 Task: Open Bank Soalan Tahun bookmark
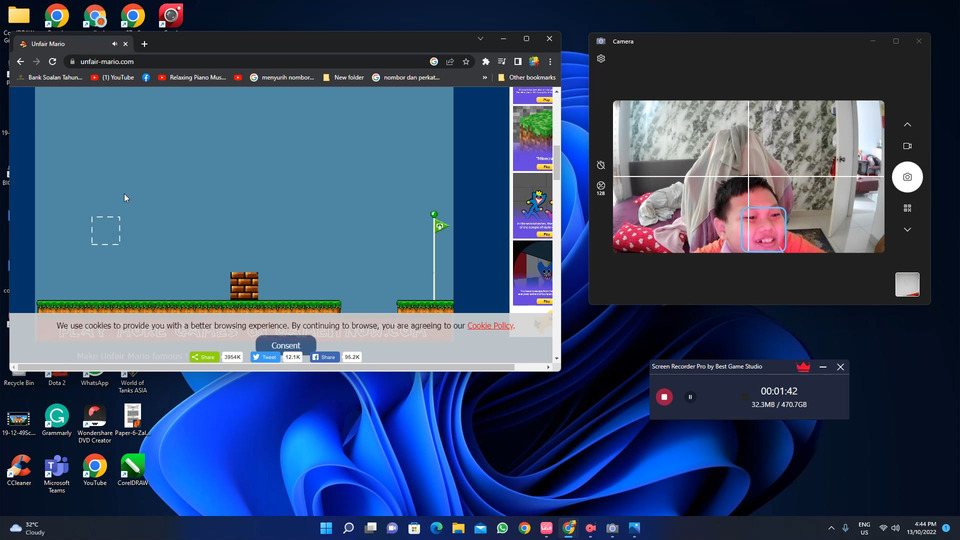(50, 78)
